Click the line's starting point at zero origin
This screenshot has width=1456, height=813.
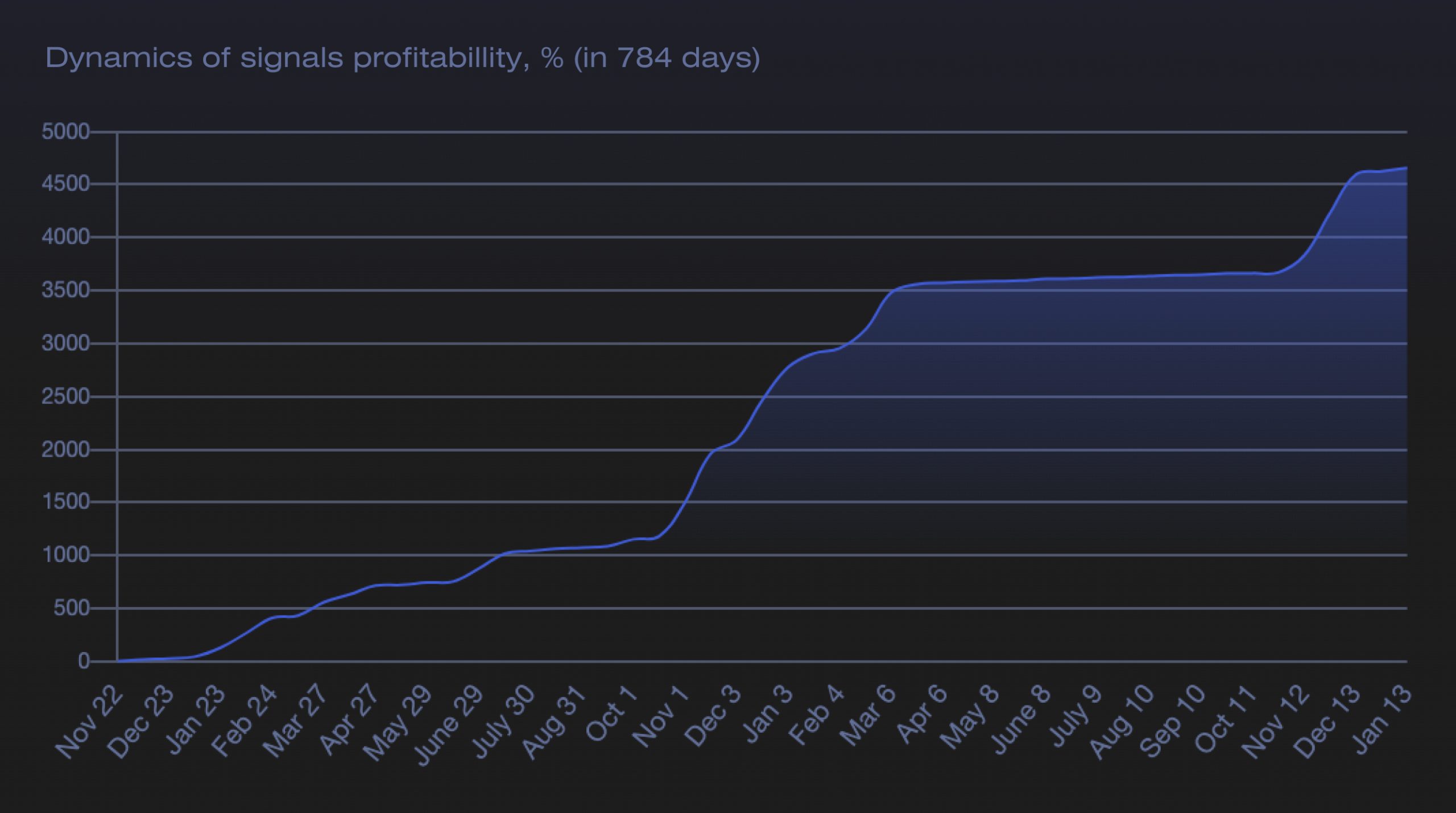pos(117,661)
